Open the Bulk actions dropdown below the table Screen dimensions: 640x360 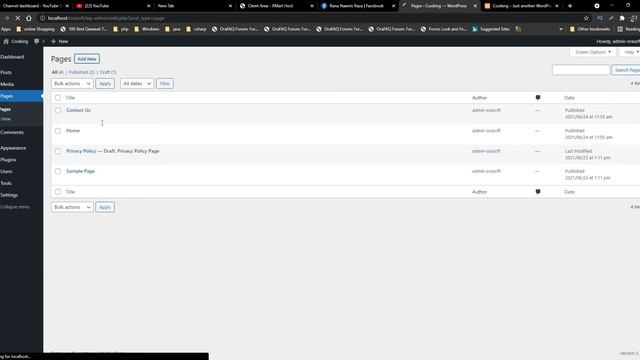click(72, 207)
